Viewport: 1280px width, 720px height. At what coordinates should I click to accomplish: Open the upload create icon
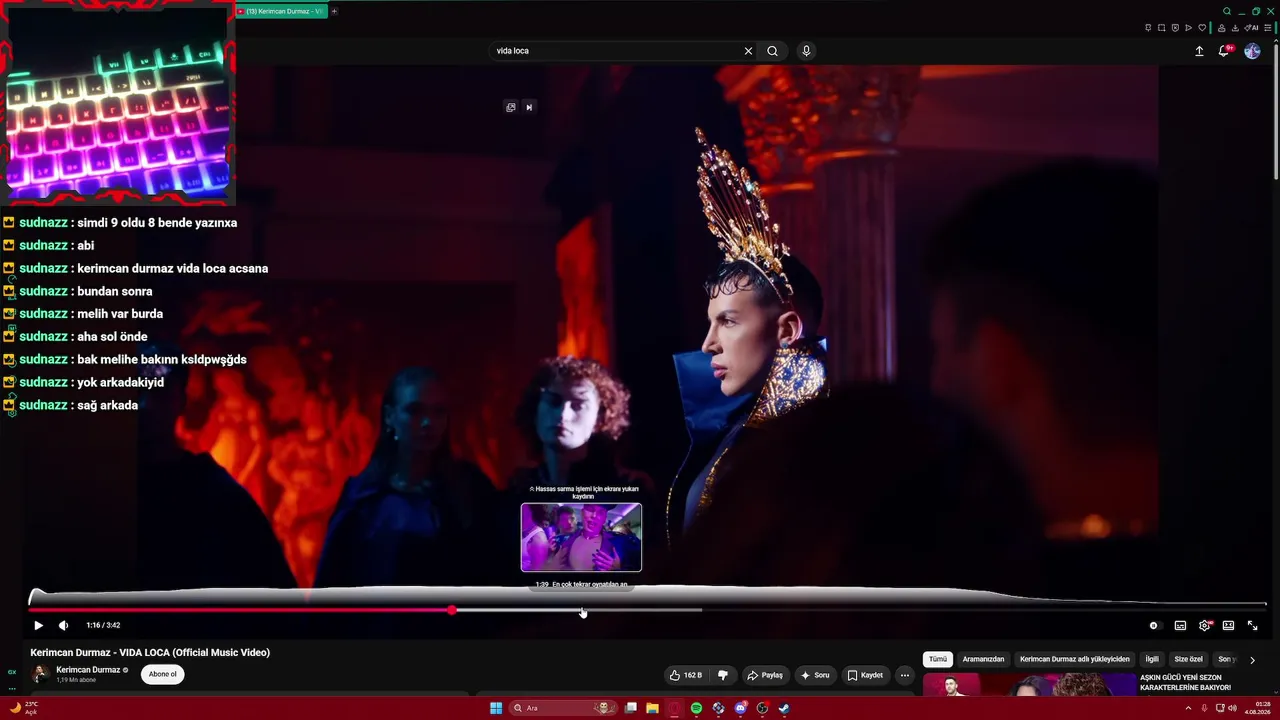coord(1199,51)
